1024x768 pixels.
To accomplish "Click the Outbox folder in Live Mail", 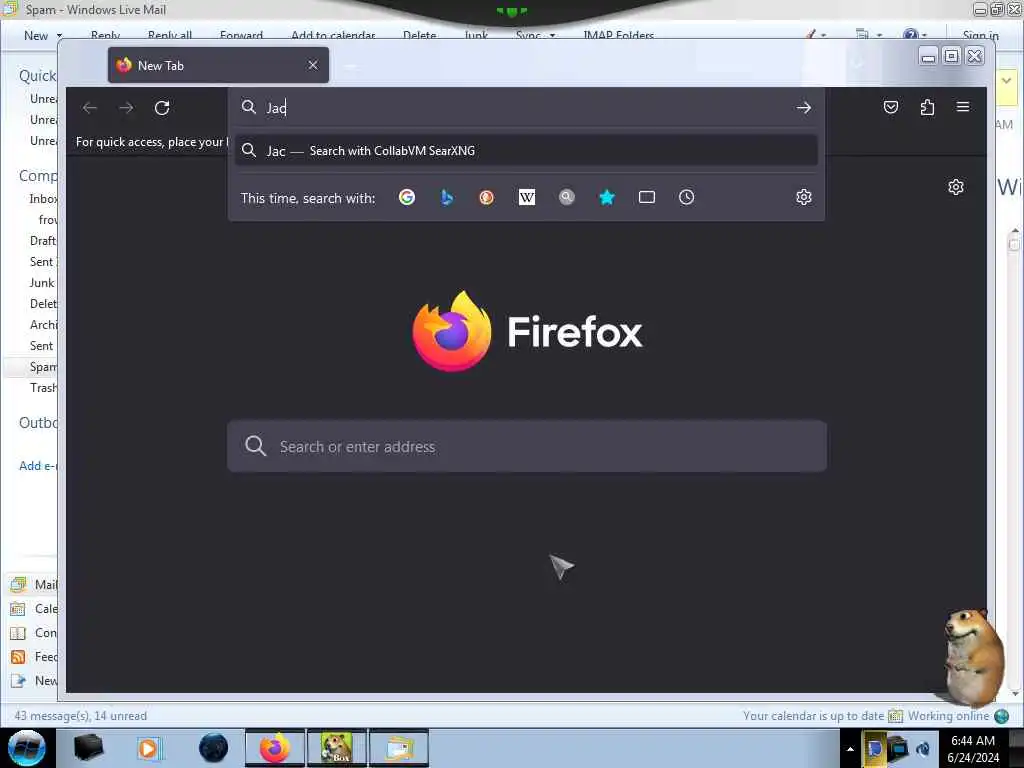I will (38, 423).
